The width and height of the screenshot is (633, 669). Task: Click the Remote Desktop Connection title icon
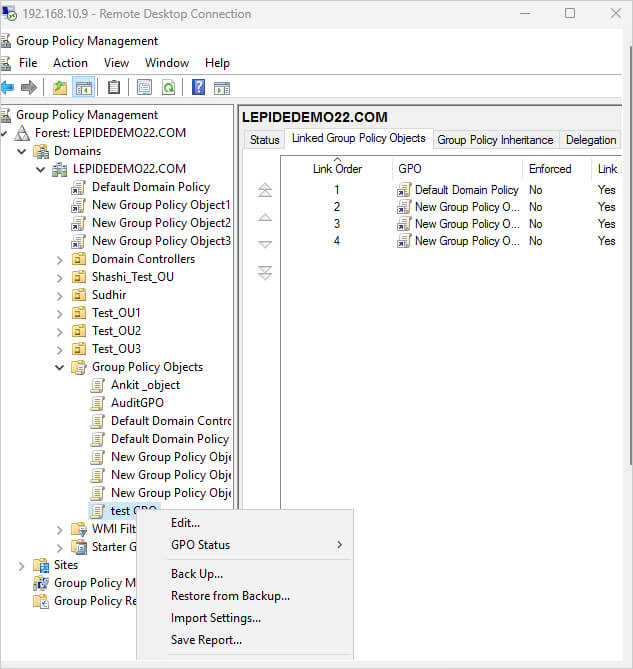9,14
